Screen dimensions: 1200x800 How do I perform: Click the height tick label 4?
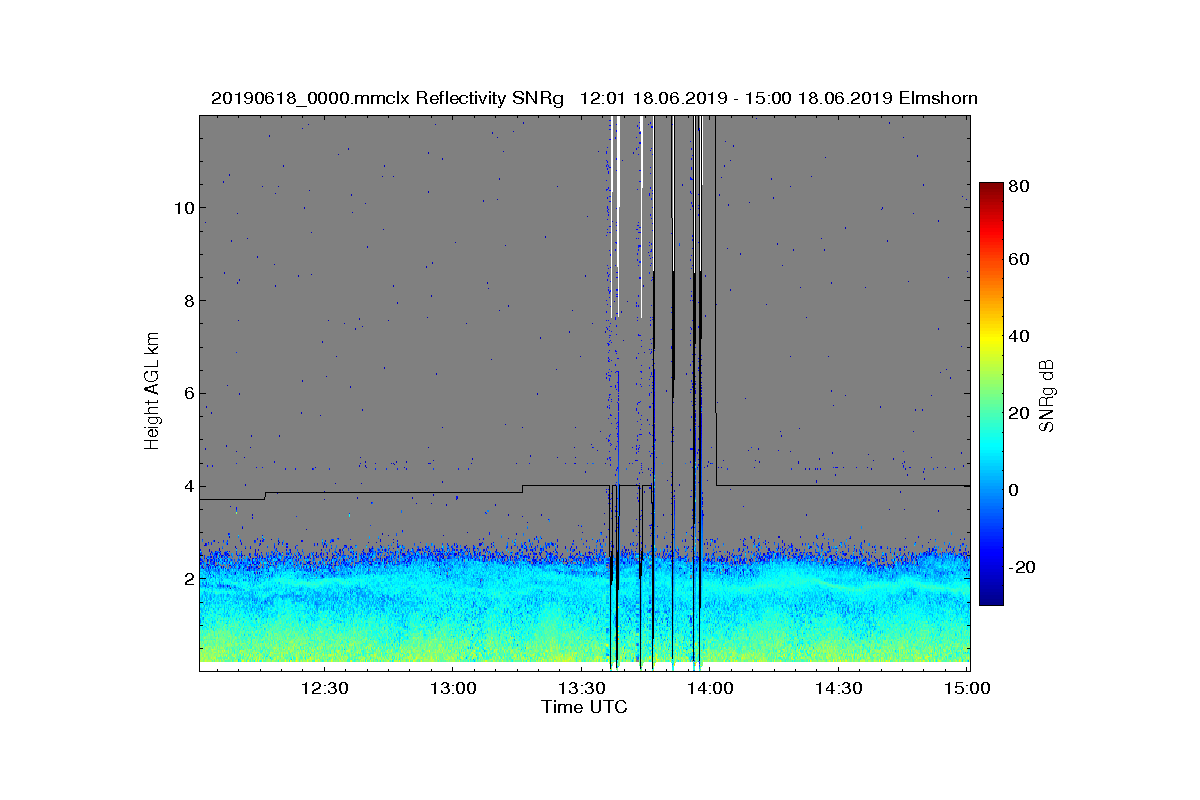click(x=187, y=486)
